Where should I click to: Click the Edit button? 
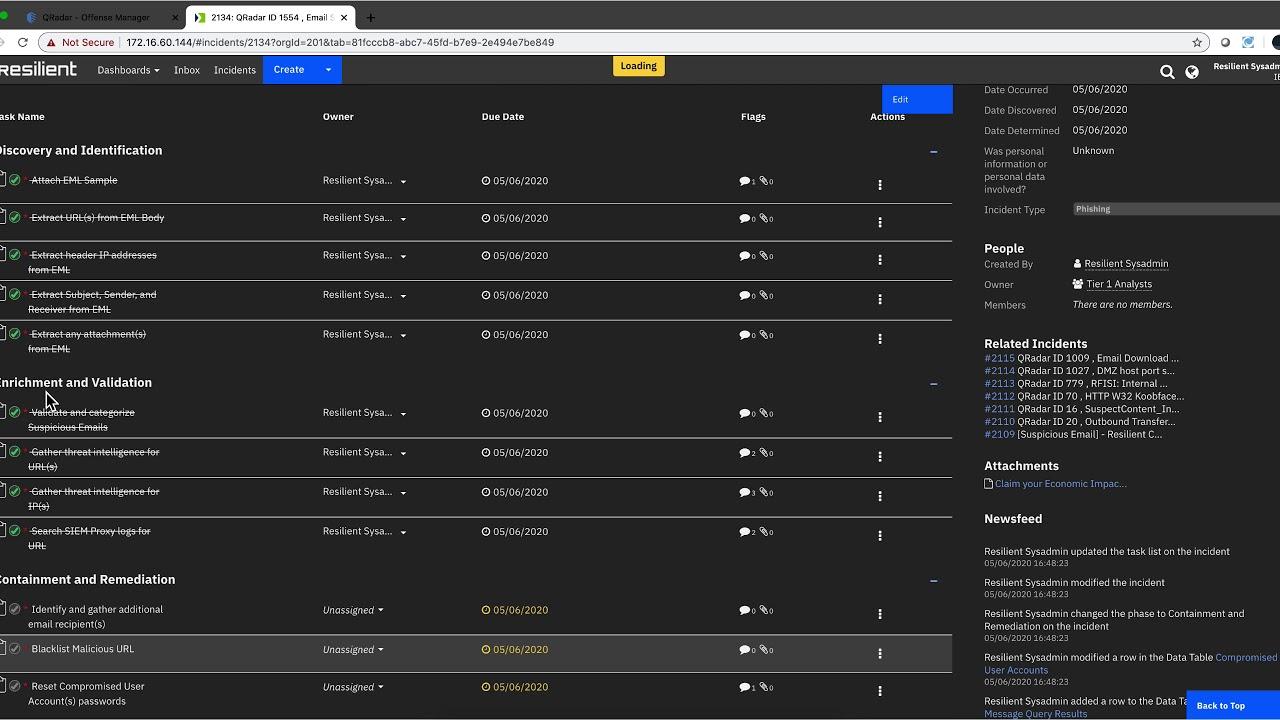tap(917, 99)
